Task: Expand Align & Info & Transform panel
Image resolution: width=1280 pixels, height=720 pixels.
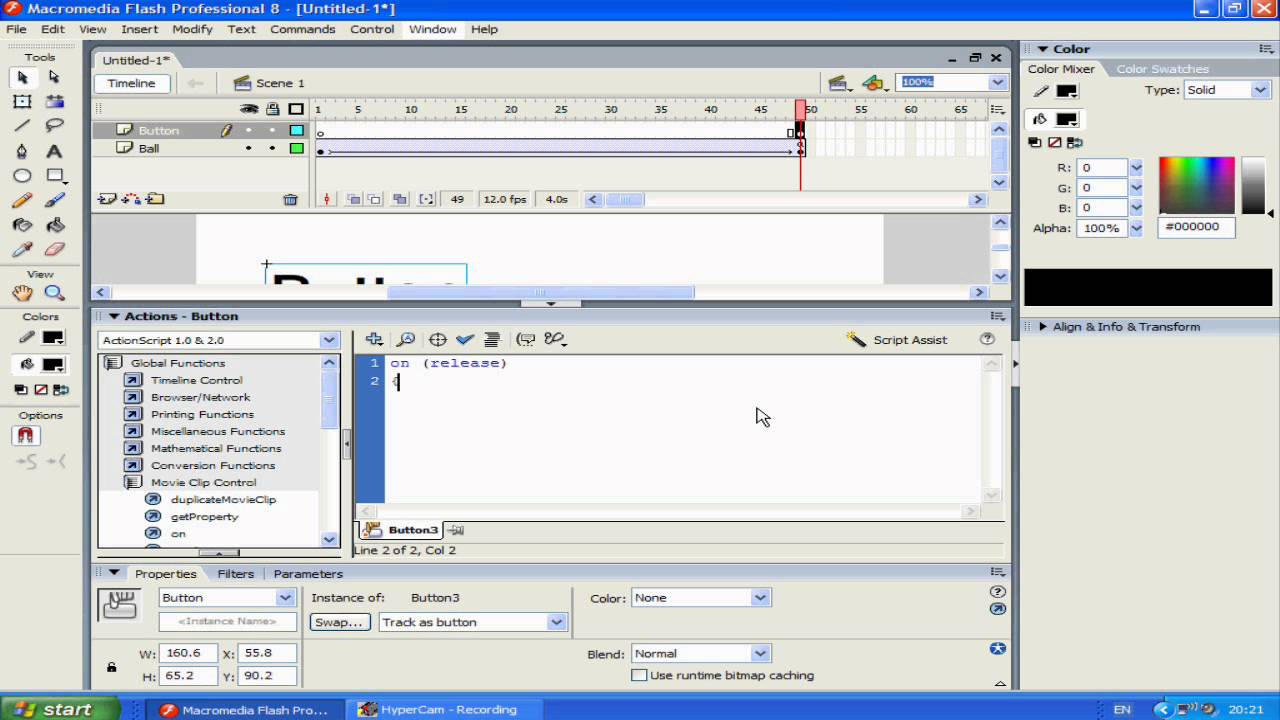Action: pos(1043,326)
